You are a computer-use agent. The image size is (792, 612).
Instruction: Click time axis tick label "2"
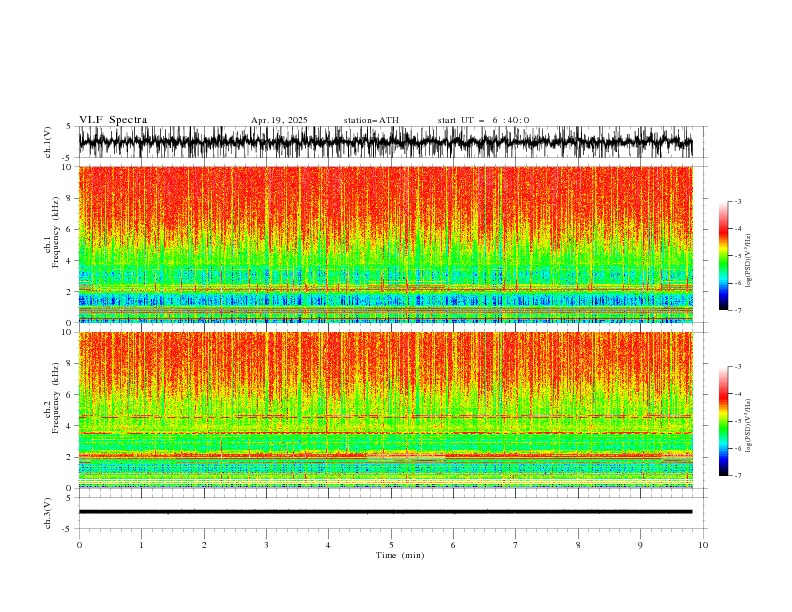(204, 545)
